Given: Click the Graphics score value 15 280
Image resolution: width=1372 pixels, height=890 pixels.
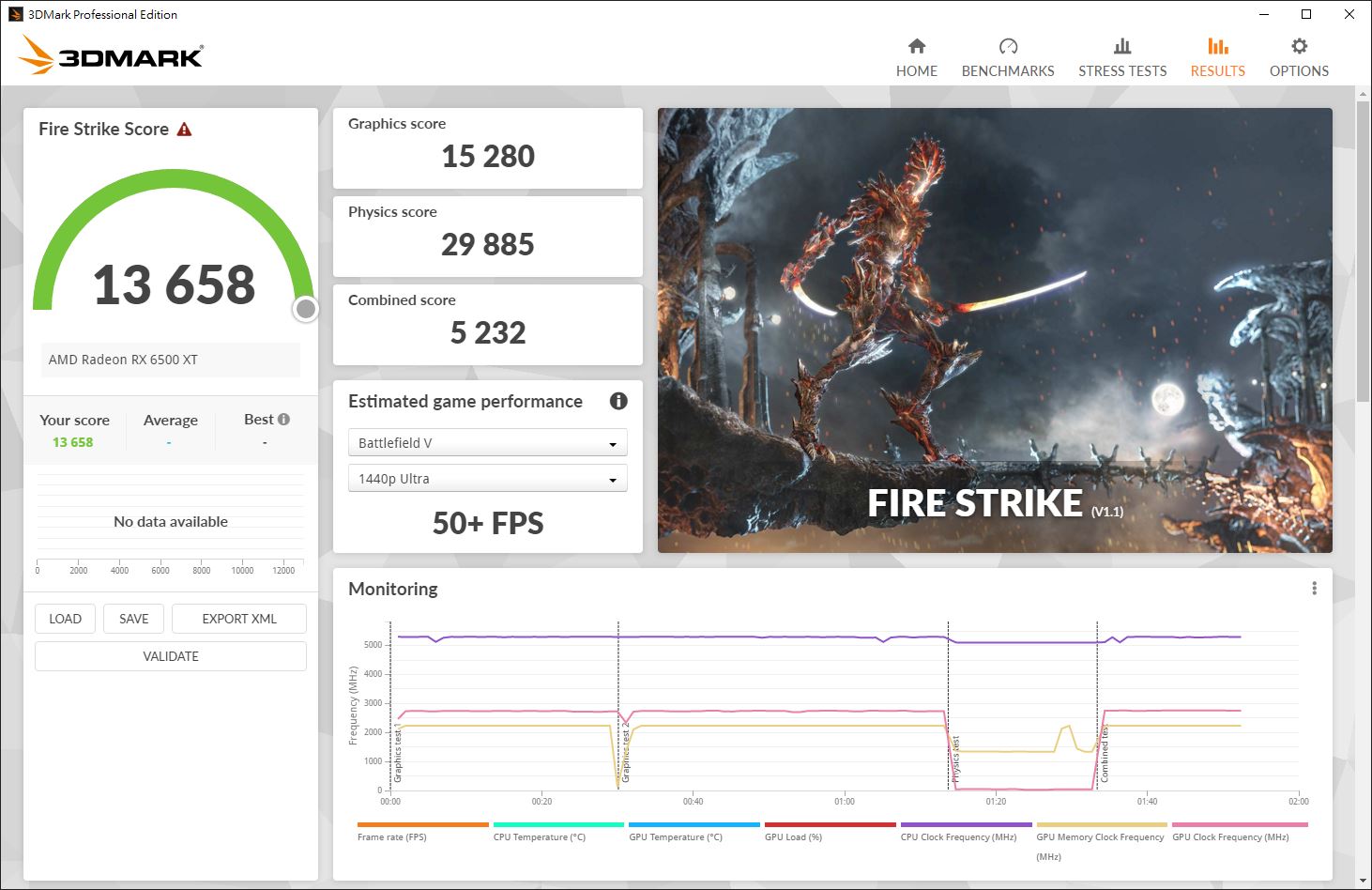Looking at the screenshot, I should click(x=488, y=156).
